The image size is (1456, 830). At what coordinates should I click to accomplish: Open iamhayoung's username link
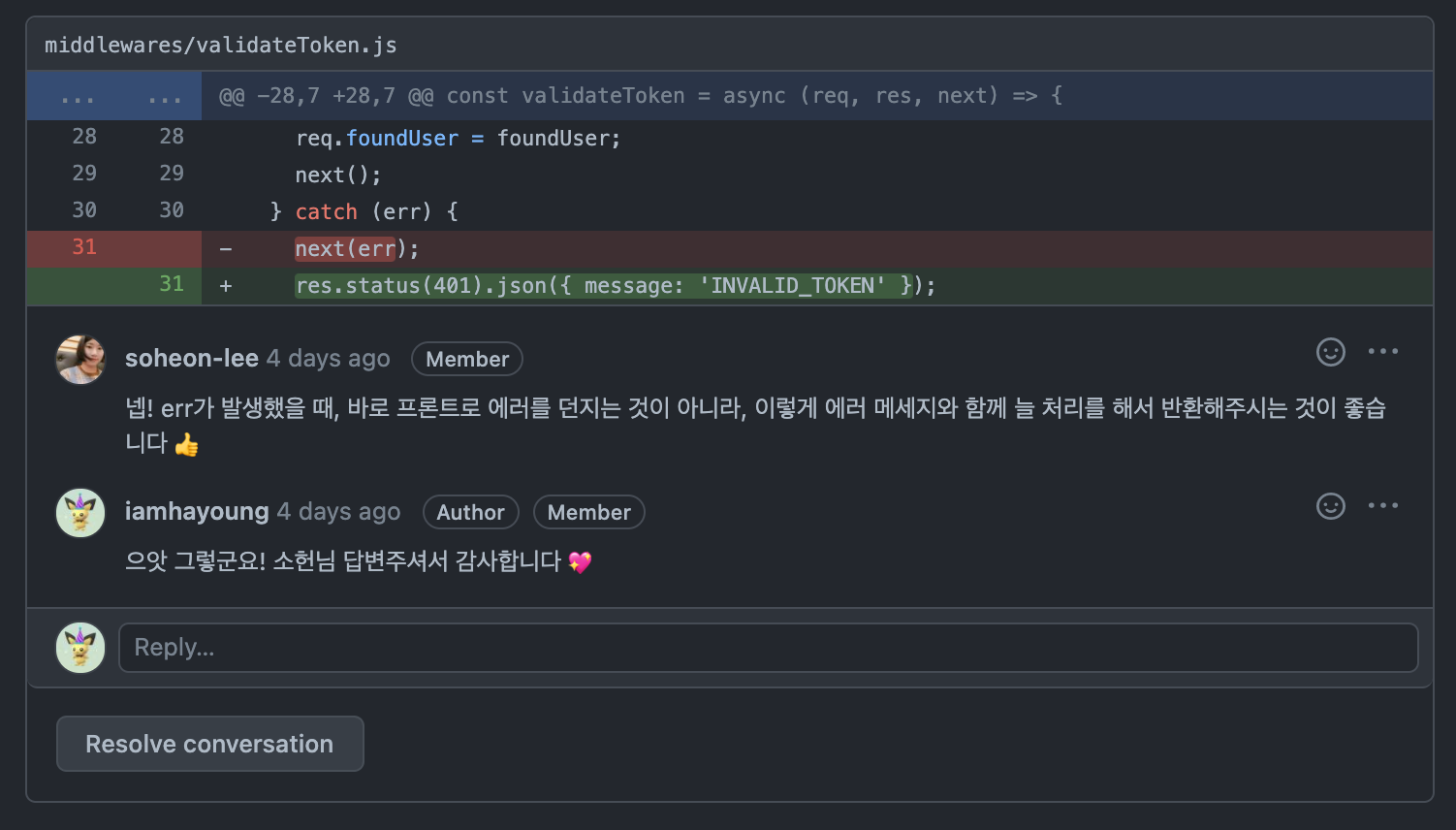coord(197,512)
